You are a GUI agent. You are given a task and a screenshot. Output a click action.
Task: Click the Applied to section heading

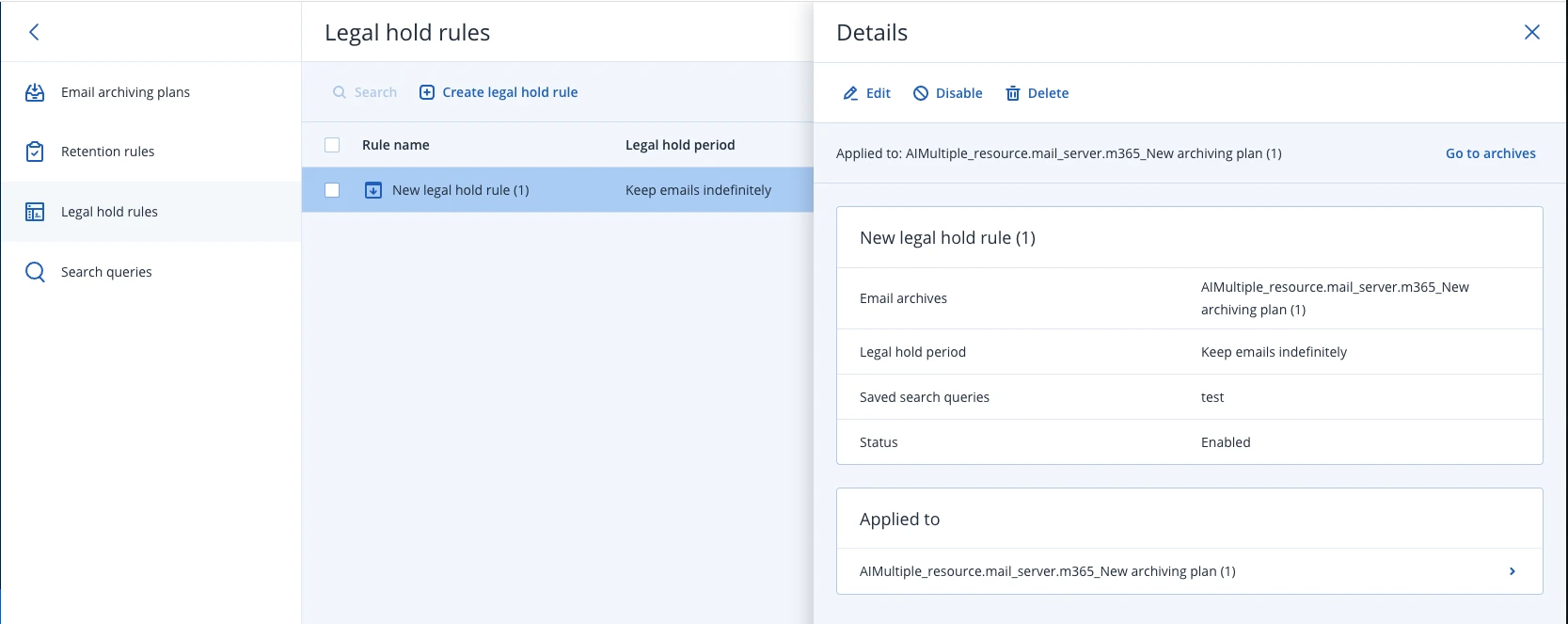[899, 520]
